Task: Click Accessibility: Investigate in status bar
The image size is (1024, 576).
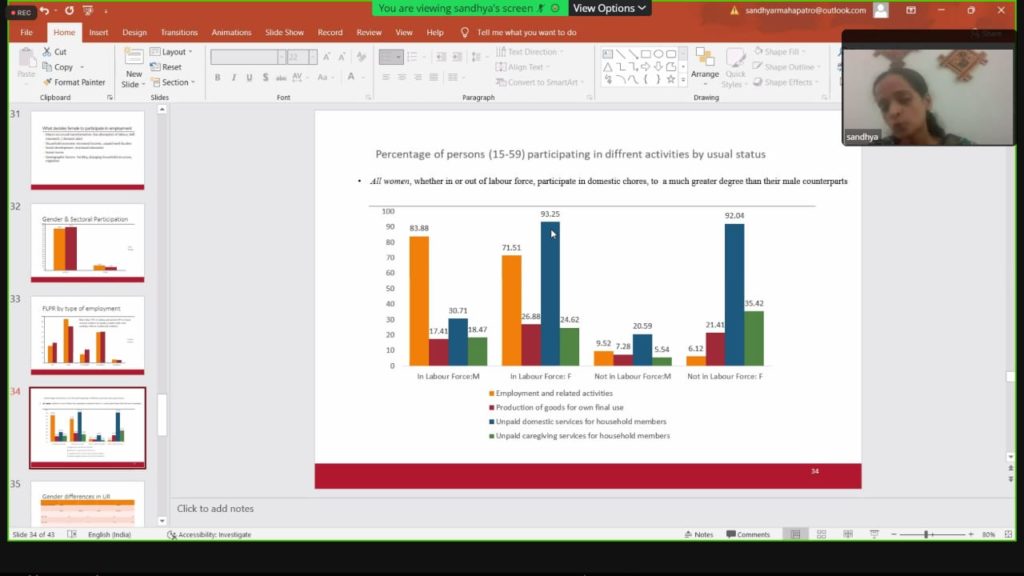Action: point(208,535)
